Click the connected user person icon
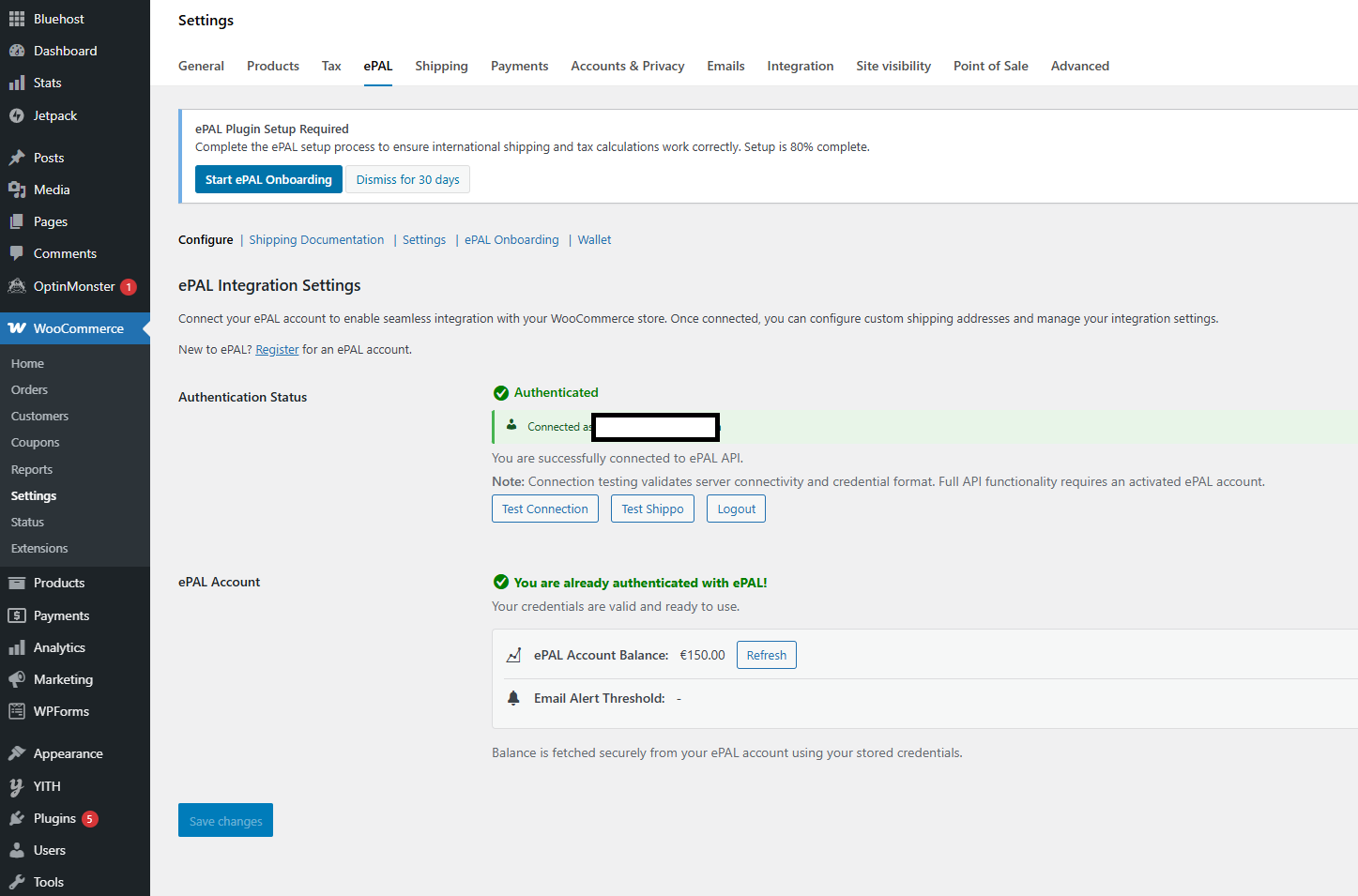This screenshot has height=896, width=1358. [511, 425]
